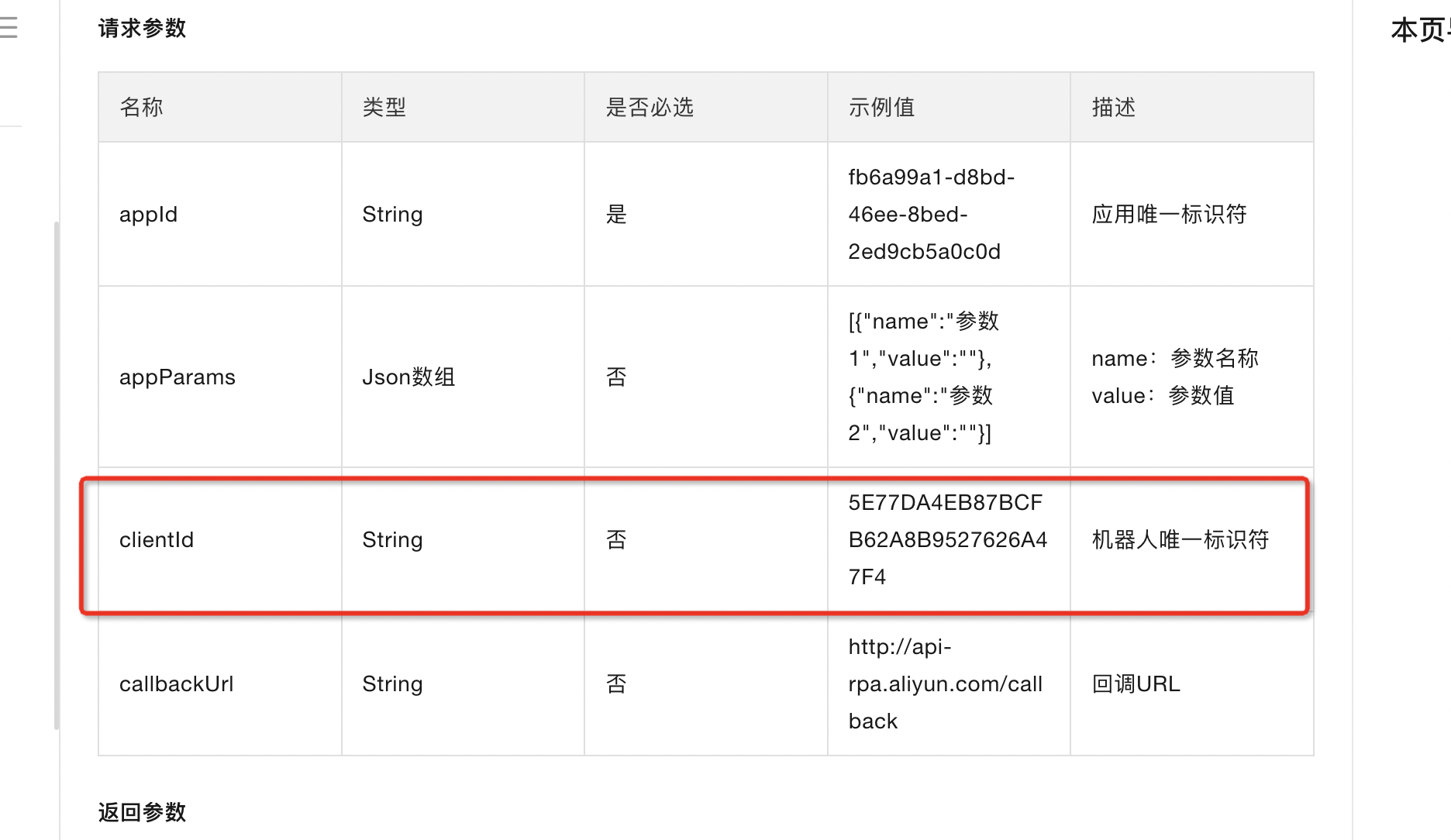
Task: Click the callback URL example http://api-rpa.aliyun.com/callback
Action: (945, 684)
